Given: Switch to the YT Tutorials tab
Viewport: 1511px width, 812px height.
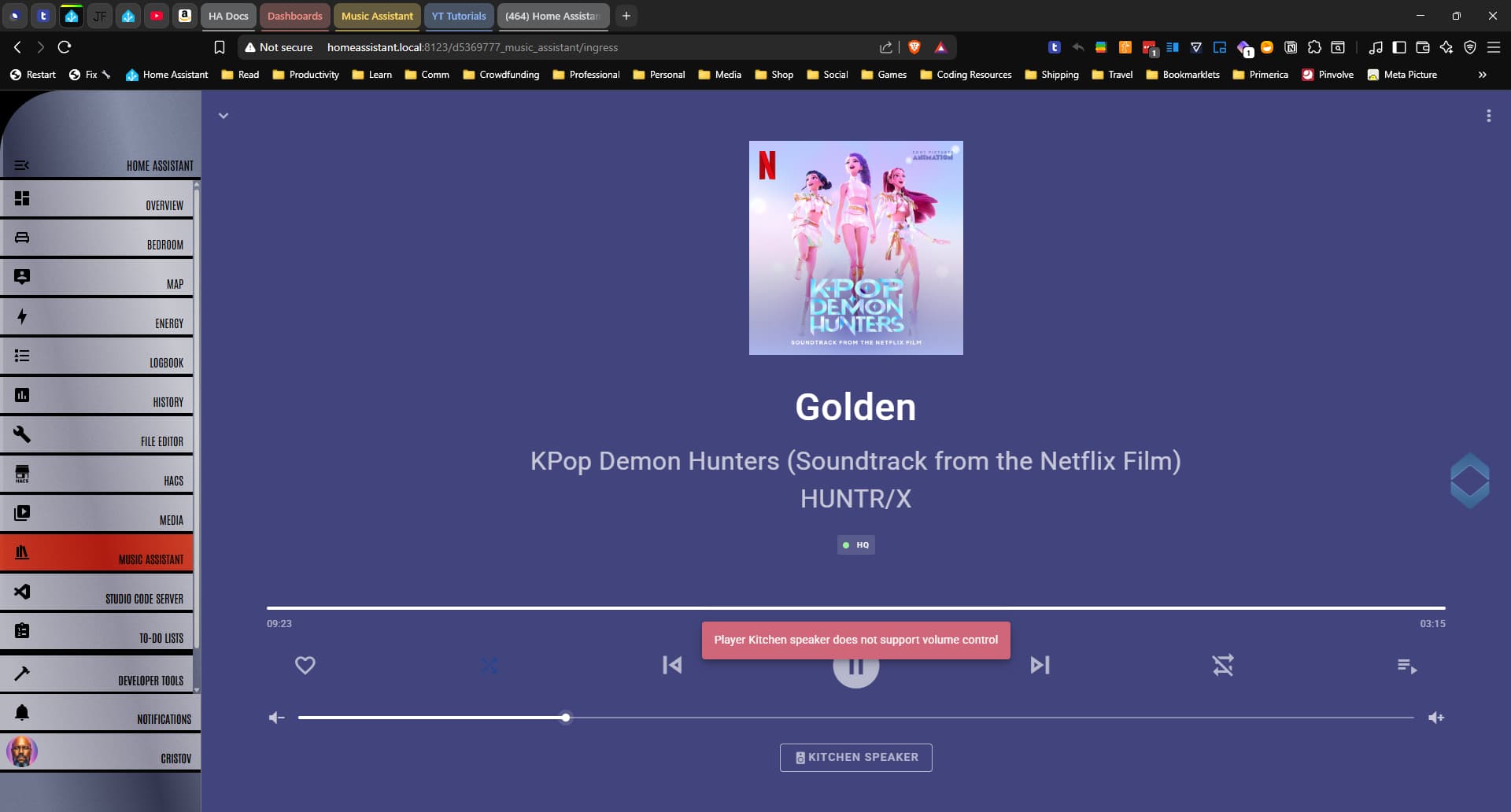Looking at the screenshot, I should [x=459, y=16].
